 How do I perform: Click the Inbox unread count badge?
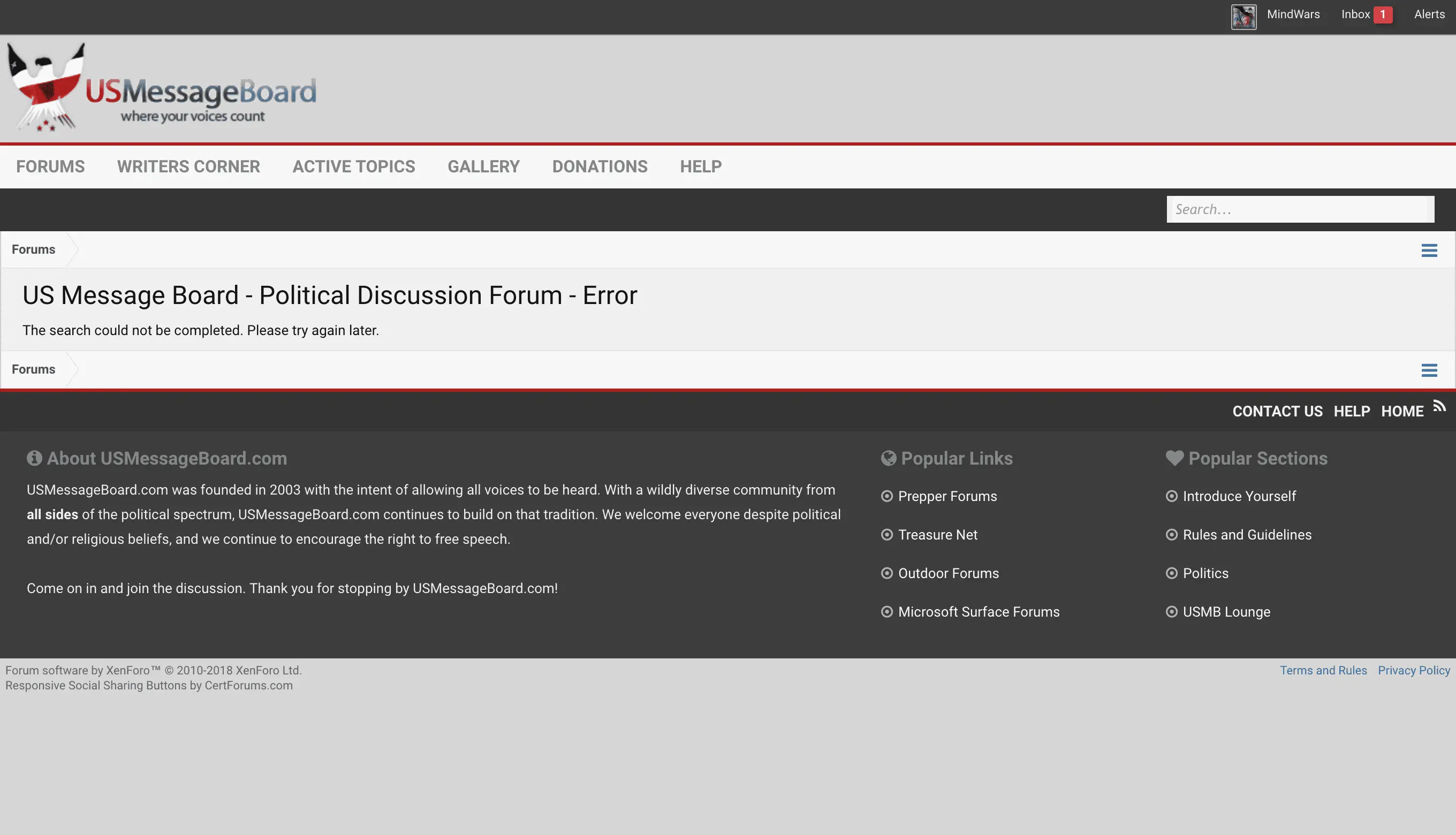(x=1383, y=14)
